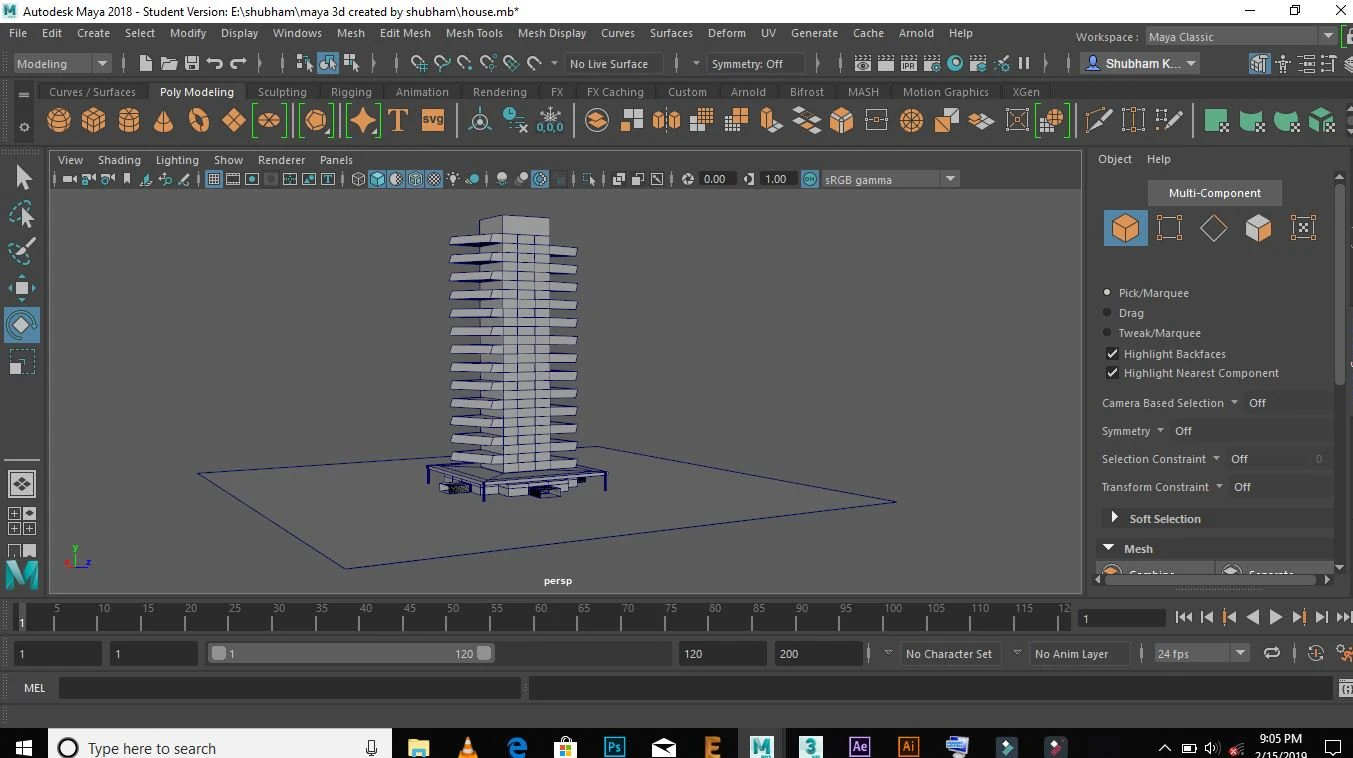Go to start of playback range

[1184, 618]
